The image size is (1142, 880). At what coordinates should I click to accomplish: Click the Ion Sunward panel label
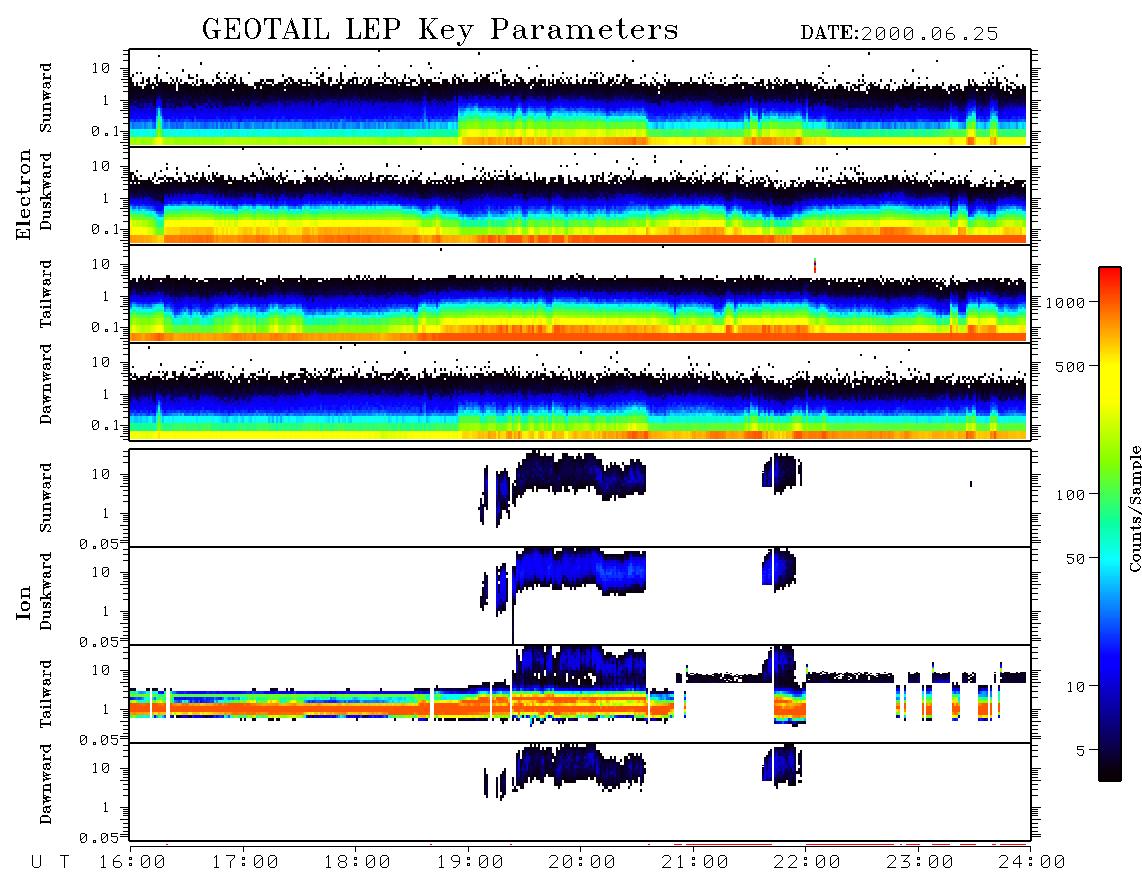tap(47, 498)
